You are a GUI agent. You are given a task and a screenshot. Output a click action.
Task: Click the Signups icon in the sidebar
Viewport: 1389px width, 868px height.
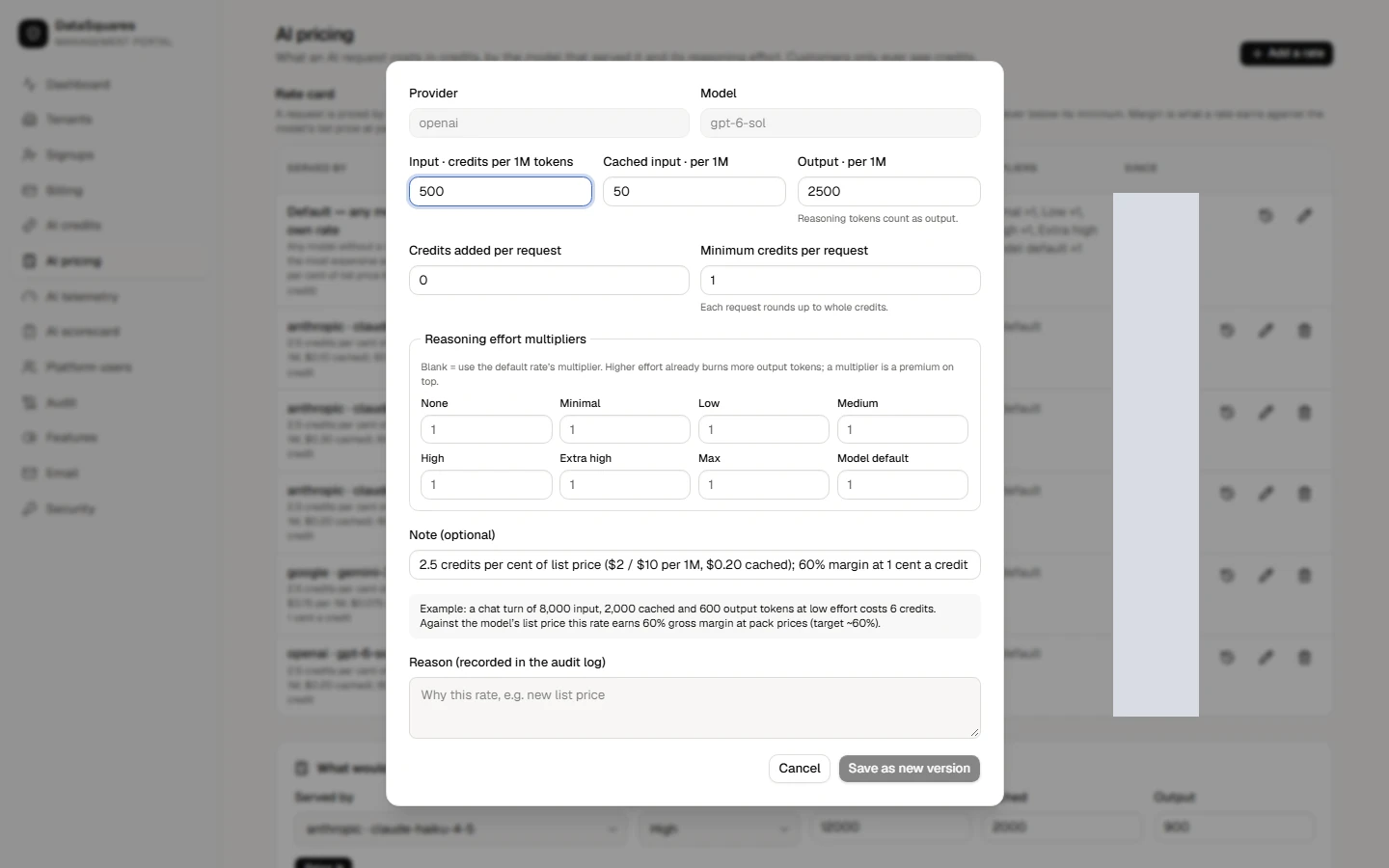(30, 154)
